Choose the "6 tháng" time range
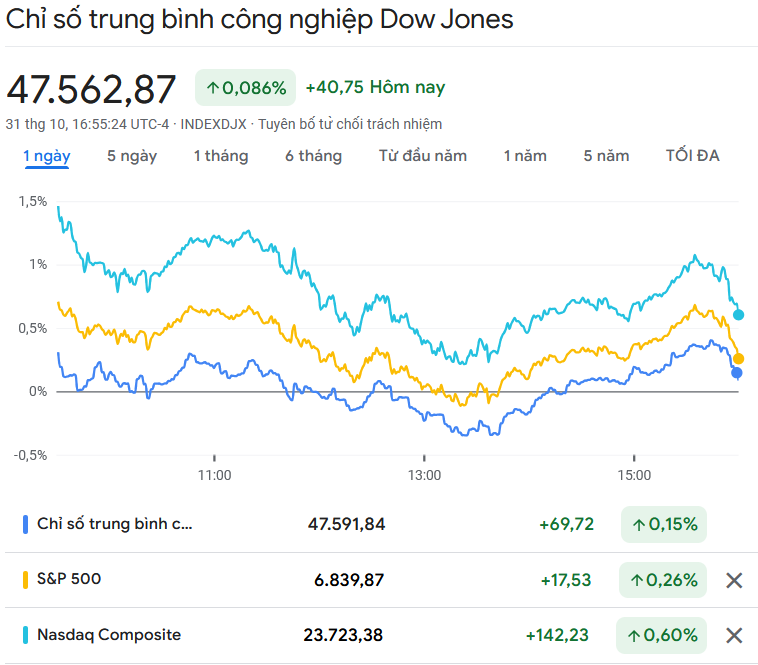Image resolution: width=758 pixels, height=665 pixels. click(313, 156)
